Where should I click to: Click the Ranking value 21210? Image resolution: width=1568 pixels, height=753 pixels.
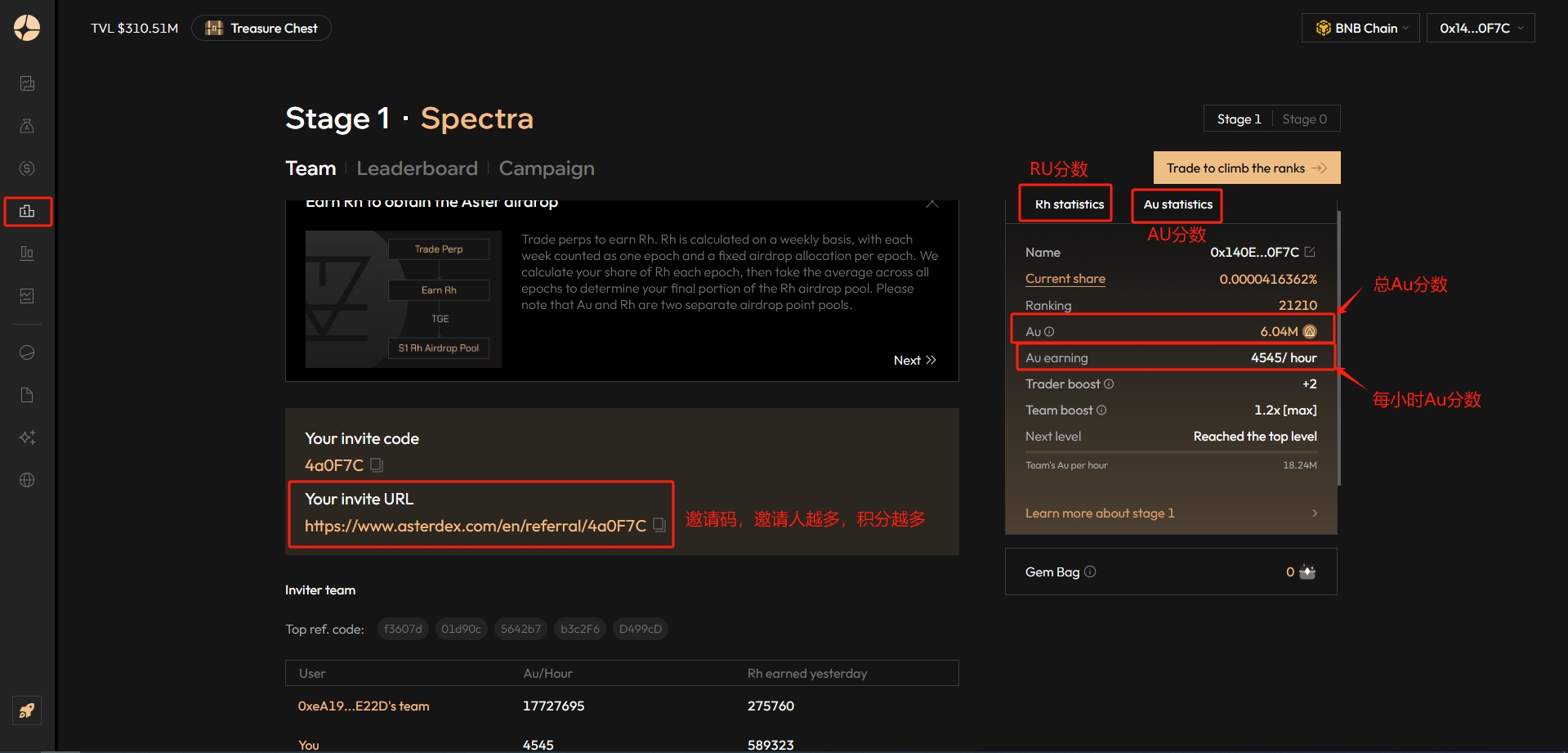[1298, 305]
